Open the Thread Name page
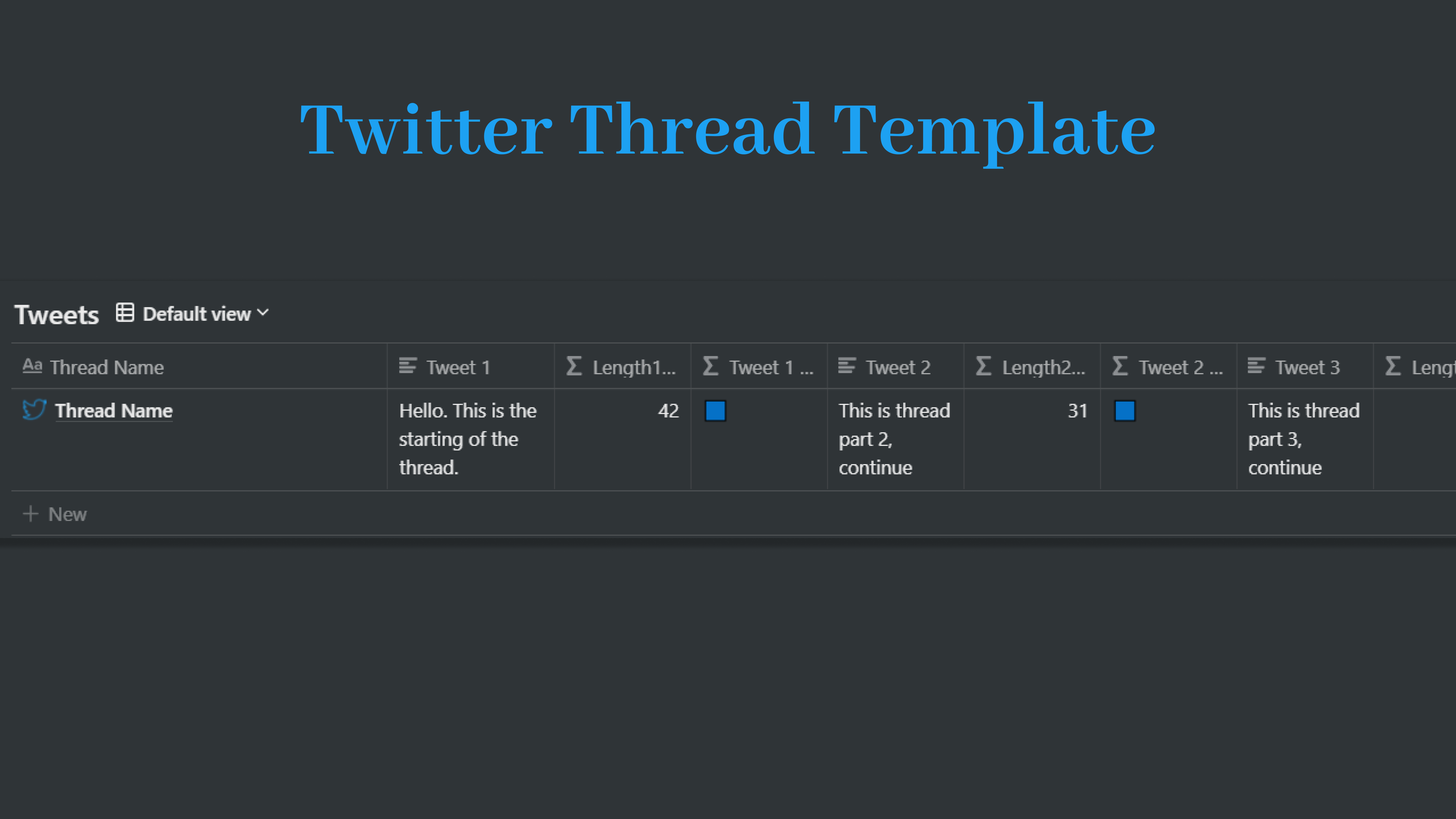Viewport: 1456px width, 819px height. coord(114,410)
